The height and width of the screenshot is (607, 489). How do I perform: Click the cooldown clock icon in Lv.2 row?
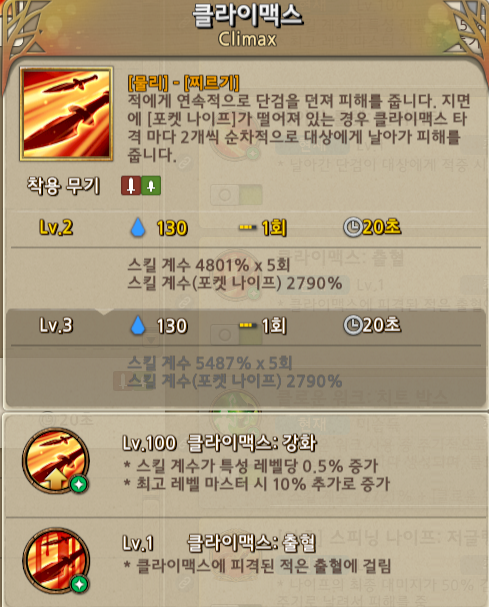click(352, 227)
